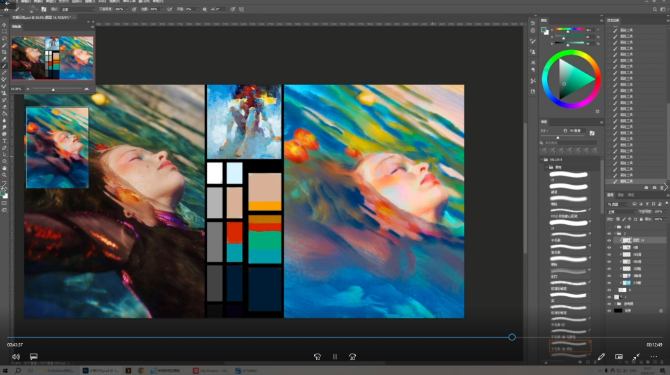This screenshot has width=670, height=375.
Task: Open picture-in-picture mini player
Action: click(x=619, y=357)
